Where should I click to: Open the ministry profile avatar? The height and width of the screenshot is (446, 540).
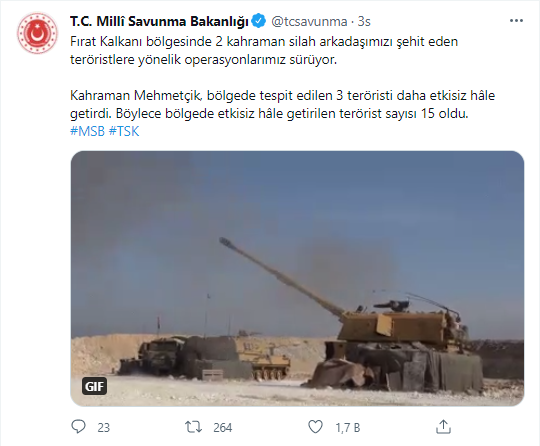click(37, 33)
